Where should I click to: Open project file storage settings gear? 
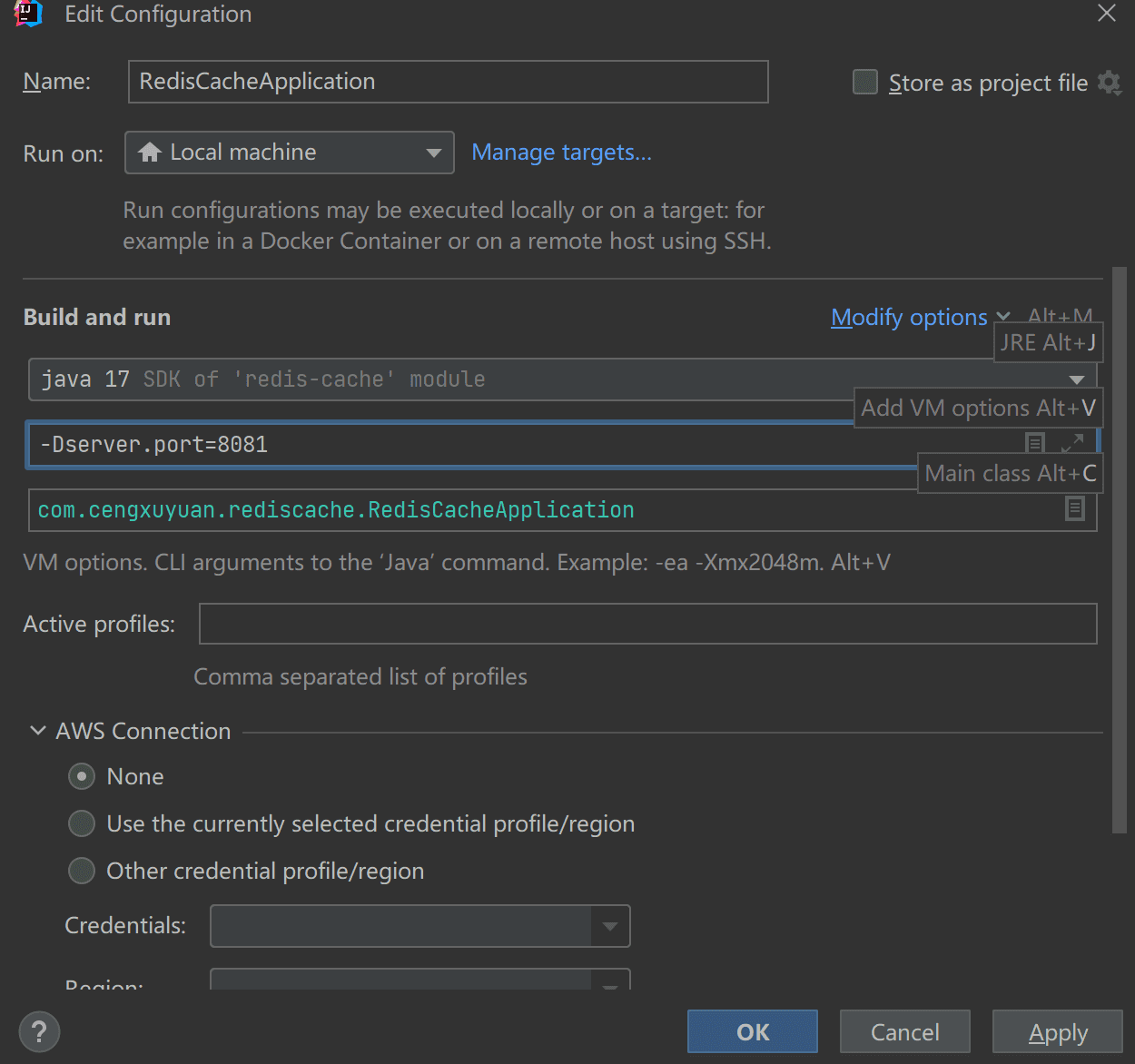tap(1109, 83)
